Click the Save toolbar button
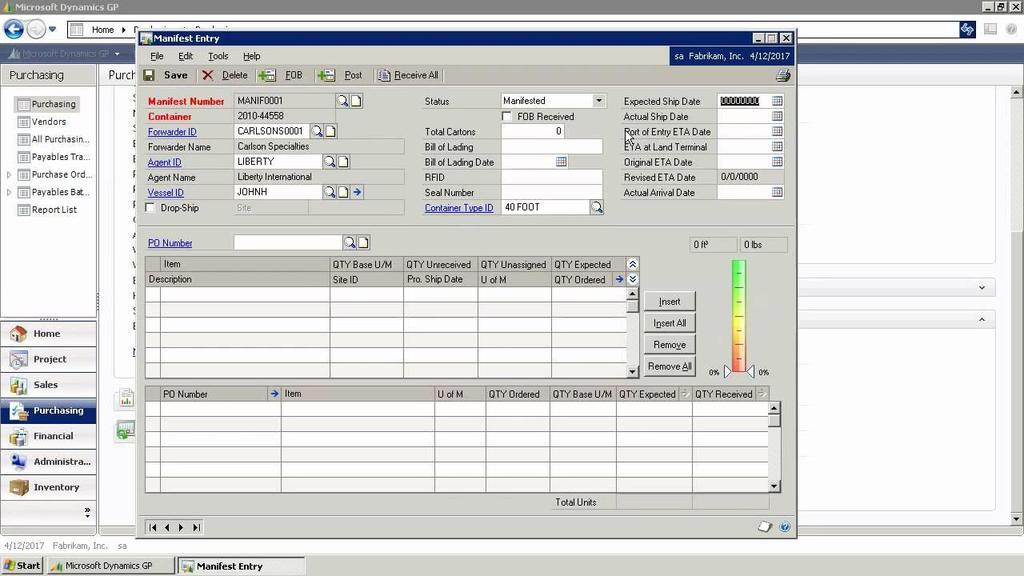Viewport: 1024px width, 576px height. click(x=166, y=75)
